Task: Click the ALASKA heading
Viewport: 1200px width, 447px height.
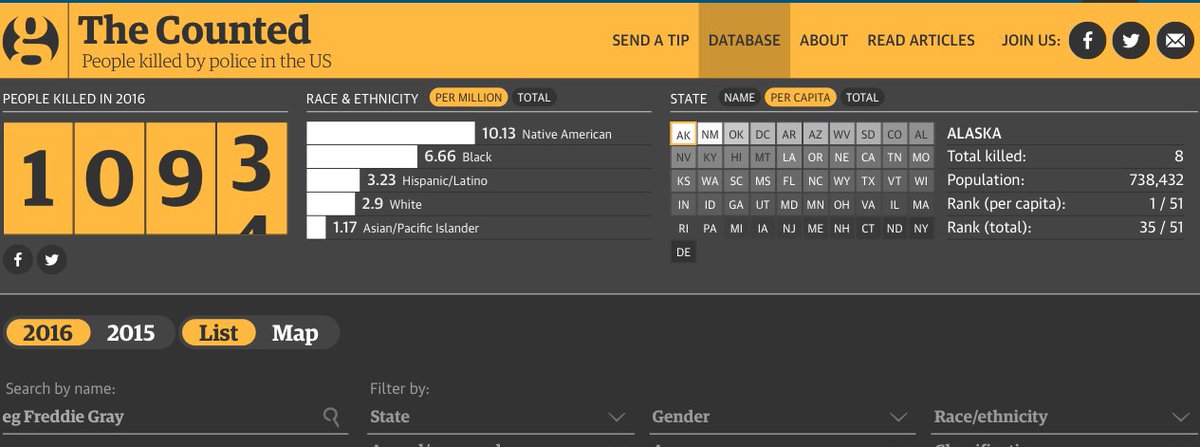Action: click(974, 133)
